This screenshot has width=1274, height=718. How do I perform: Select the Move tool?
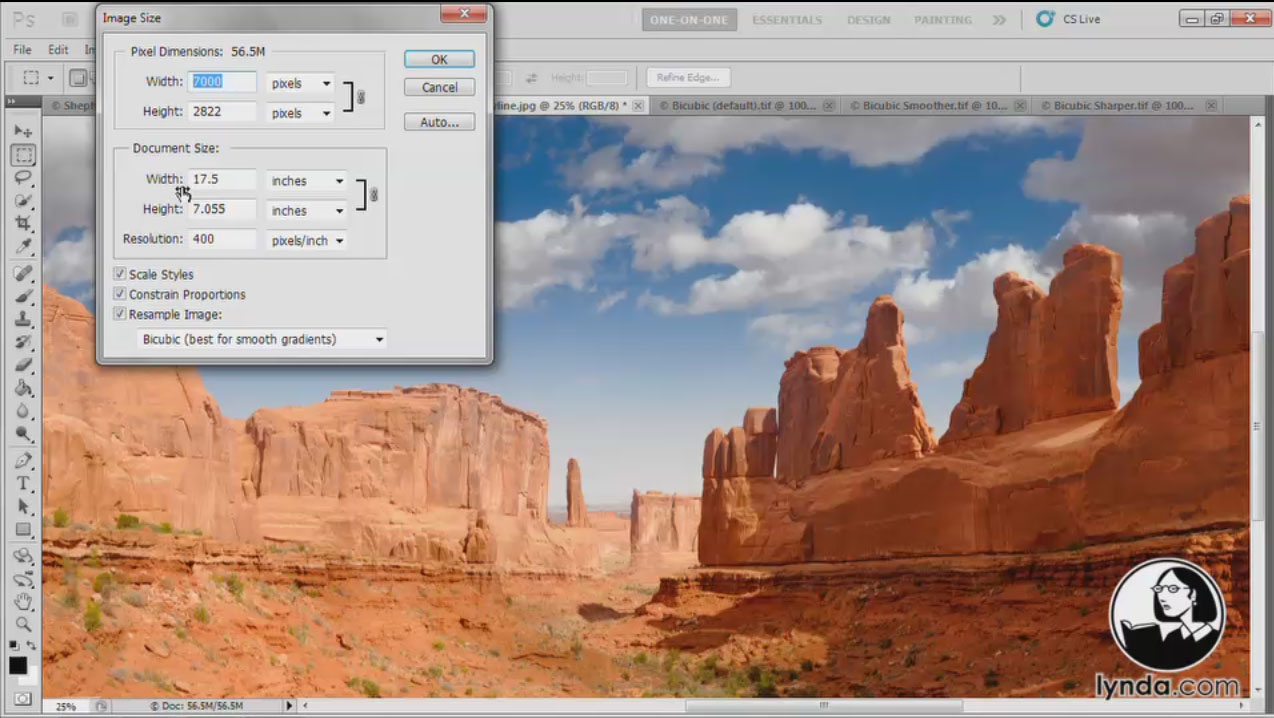[x=22, y=132]
